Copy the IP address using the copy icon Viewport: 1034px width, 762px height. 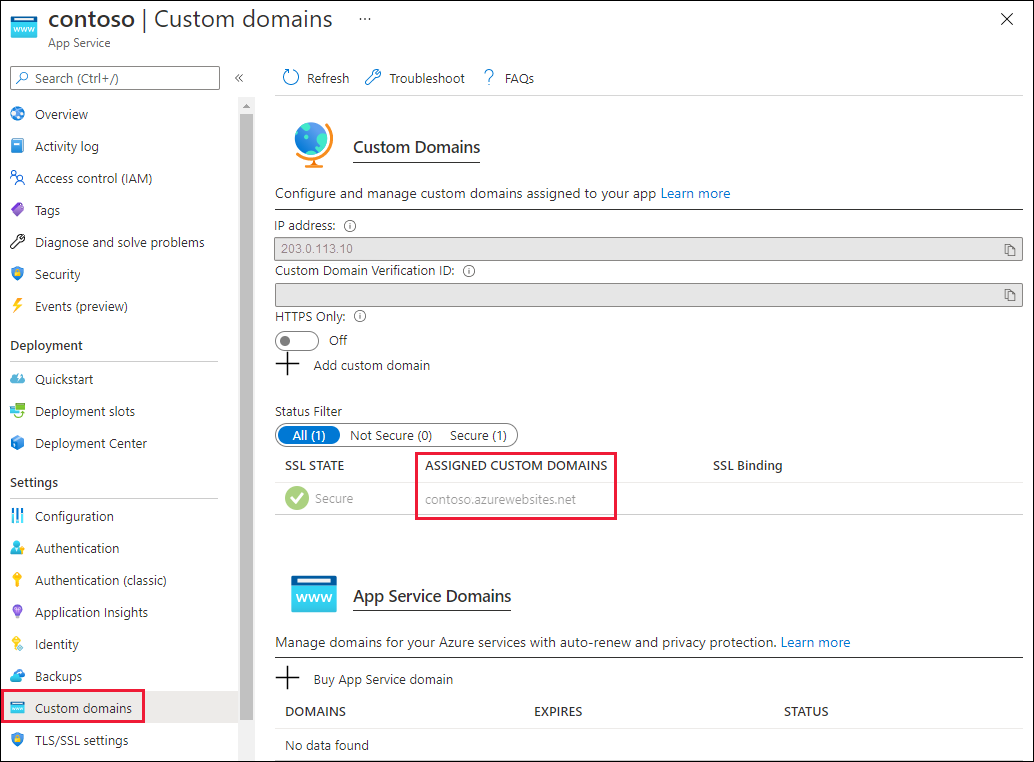click(1010, 249)
